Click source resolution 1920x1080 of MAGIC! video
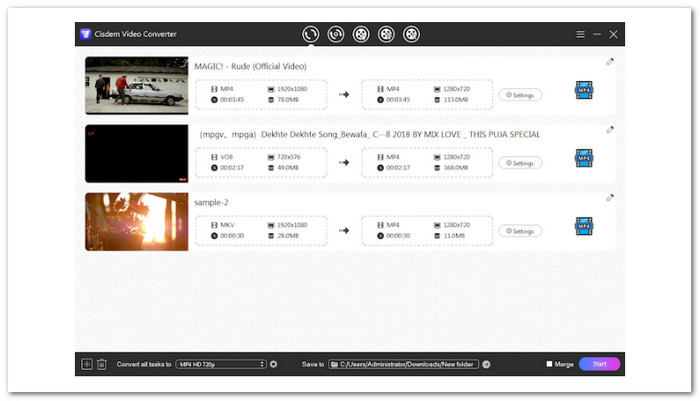The image size is (700, 401). [292, 89]
